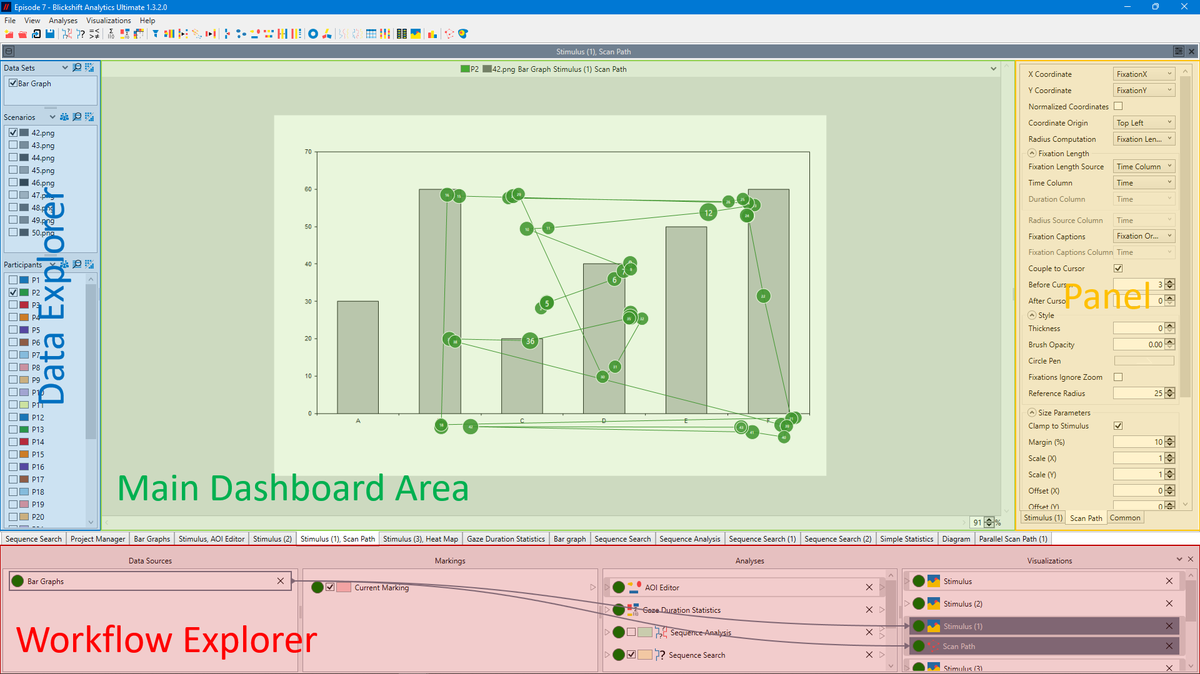Click the Reference Radius input field
The height and width of the screenshot is (674, 1200).
(x=1138, y=393)
